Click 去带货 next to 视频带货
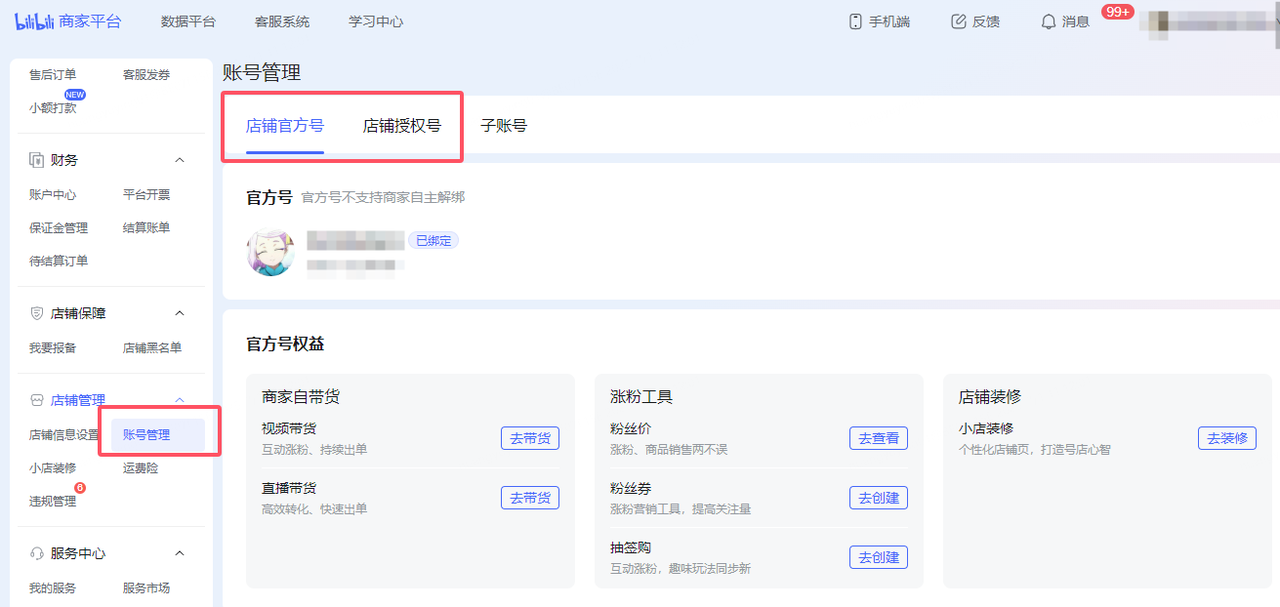The width and height of the screenshot is (1280, 607). coord(529,438)
